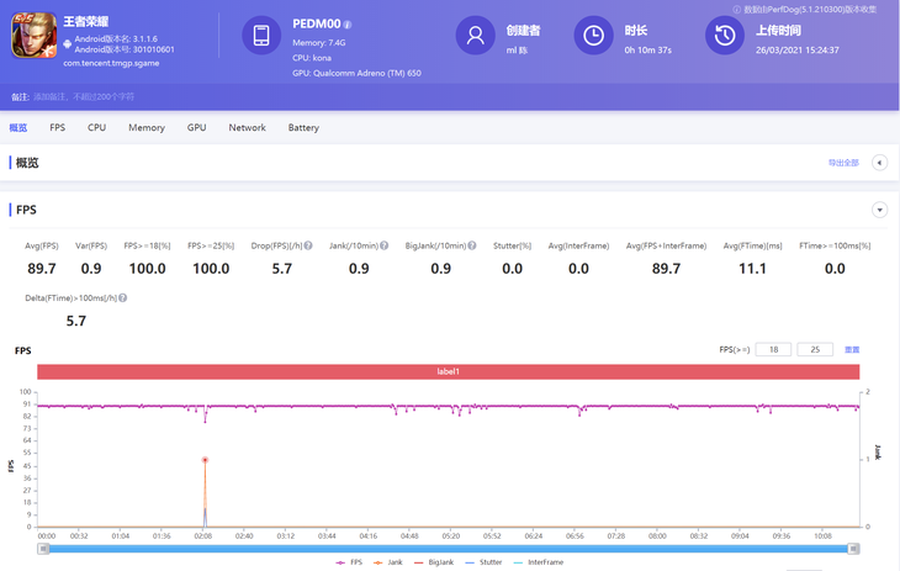Click 导出全部 export all link
This screenshot has height=571, width=900.
click(843, 163)
